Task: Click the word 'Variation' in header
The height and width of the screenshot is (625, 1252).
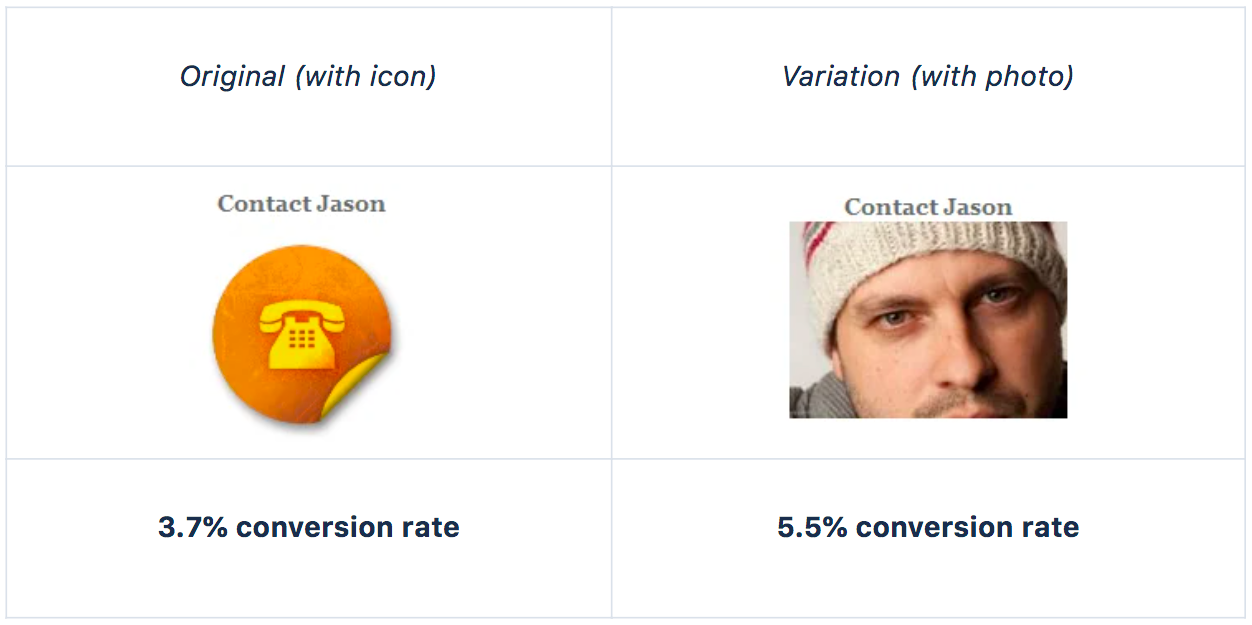Action: pos(841,77)
